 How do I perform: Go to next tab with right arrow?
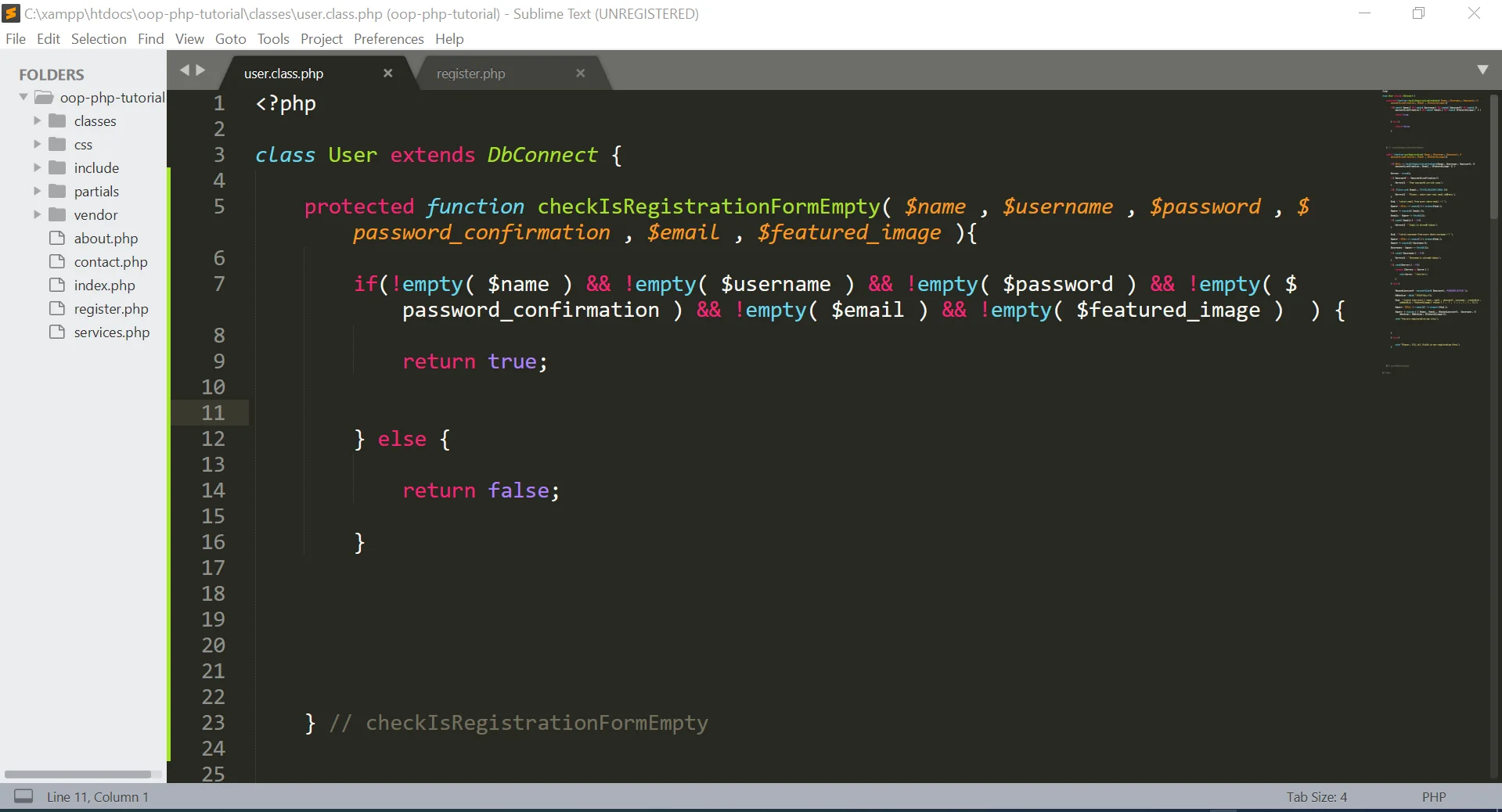[x=200, y=70]
